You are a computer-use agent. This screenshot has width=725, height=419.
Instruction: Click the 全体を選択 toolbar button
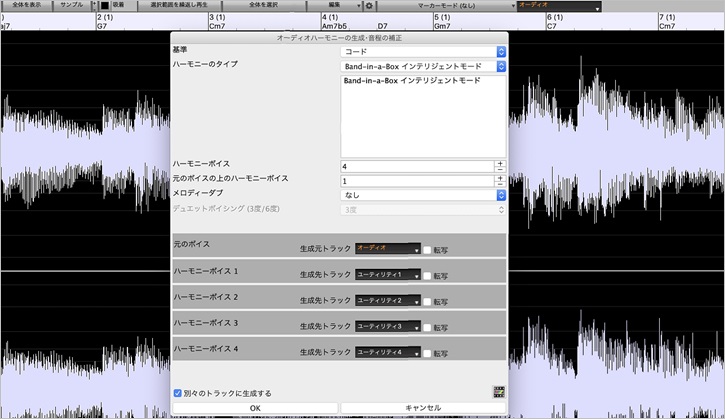coord(264,6)
